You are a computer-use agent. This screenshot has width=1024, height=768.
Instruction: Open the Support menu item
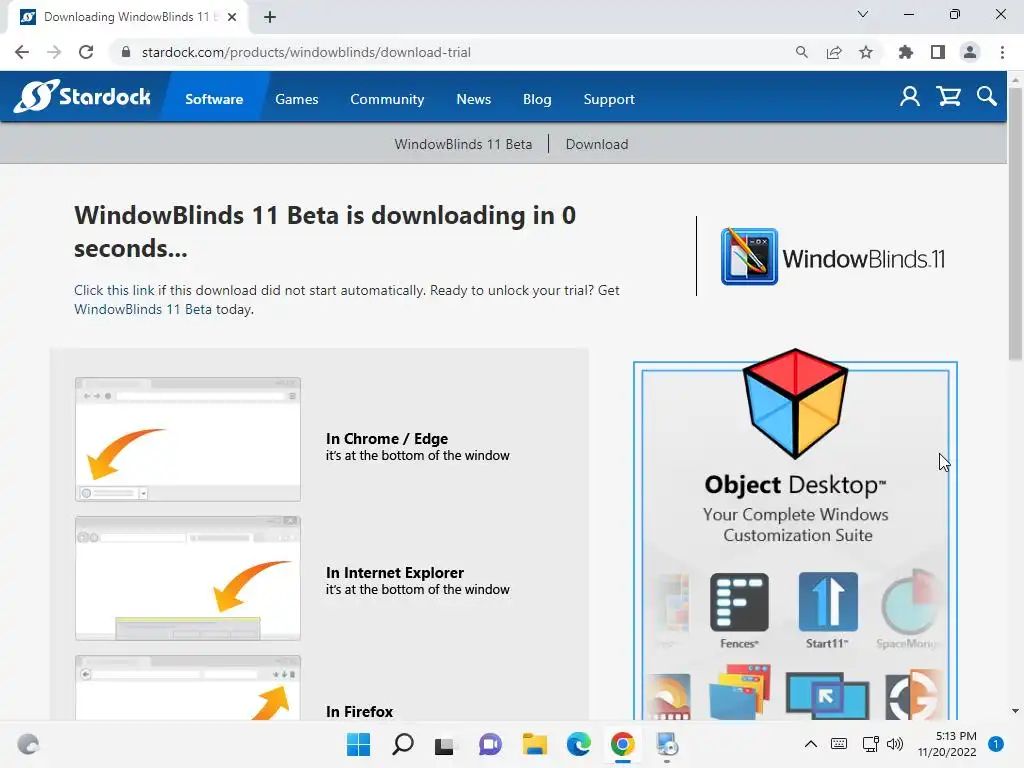coord(609,99)
